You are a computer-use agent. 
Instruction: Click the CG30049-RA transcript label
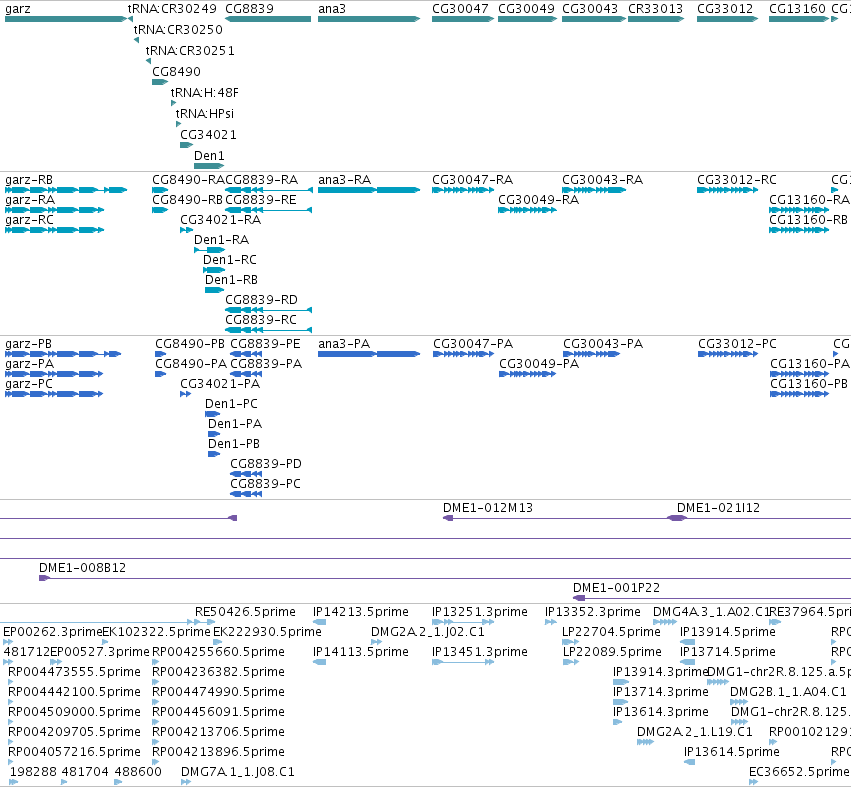pos(538,200)
